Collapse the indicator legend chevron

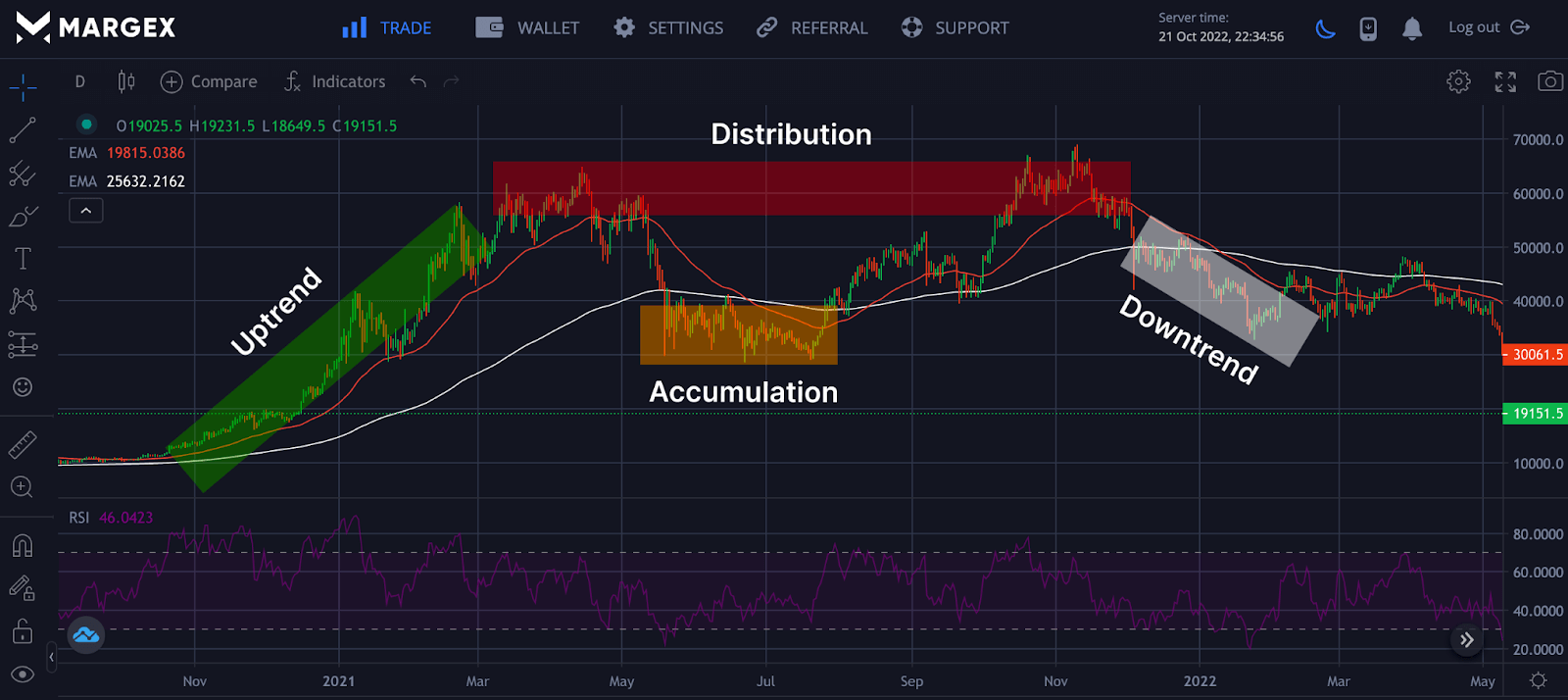[86, 210]
